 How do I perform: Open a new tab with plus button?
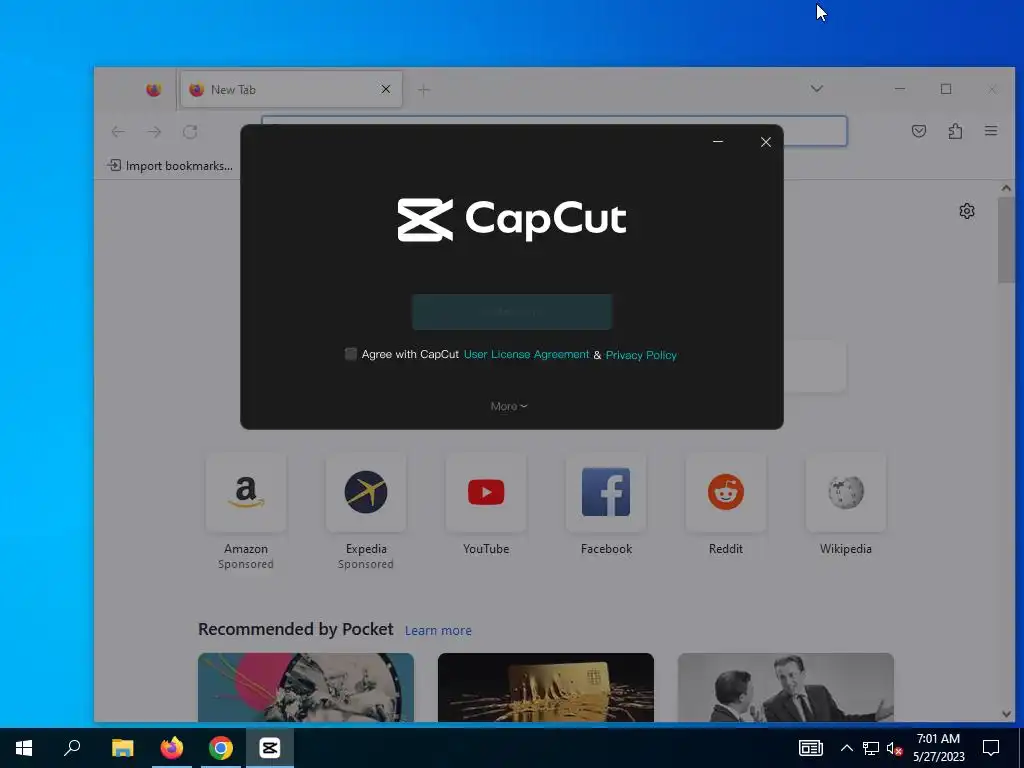424,90
